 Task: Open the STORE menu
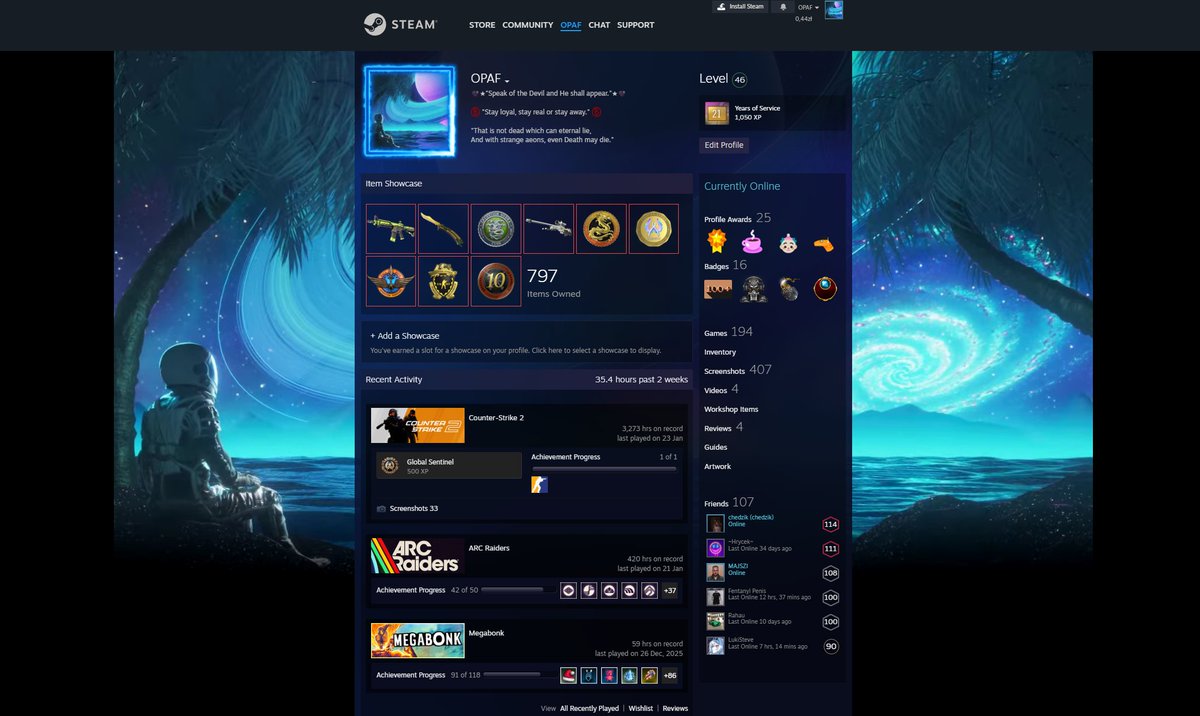click(x=482, y=25)
